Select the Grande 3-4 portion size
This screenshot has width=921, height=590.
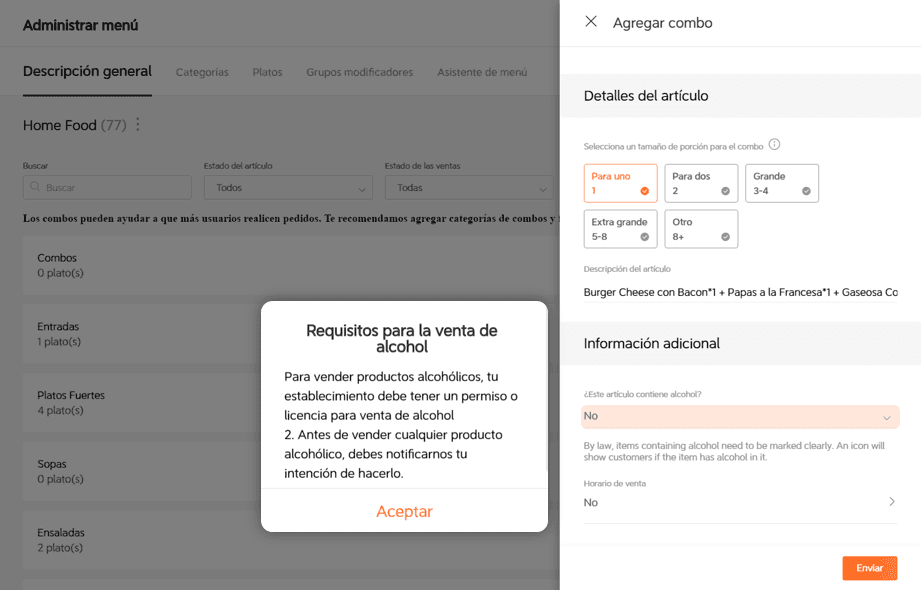coord(782,183)
